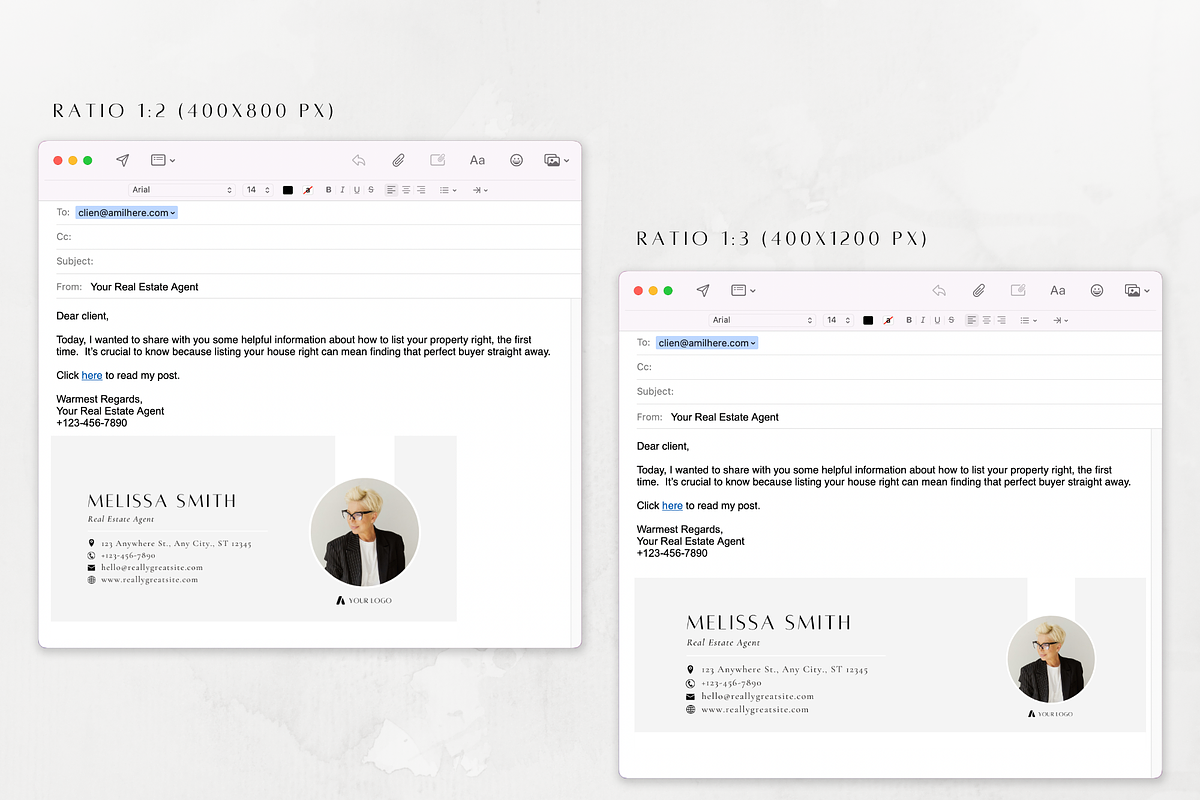Open indent options dropdown in 1:3 window

[1060, 320]
